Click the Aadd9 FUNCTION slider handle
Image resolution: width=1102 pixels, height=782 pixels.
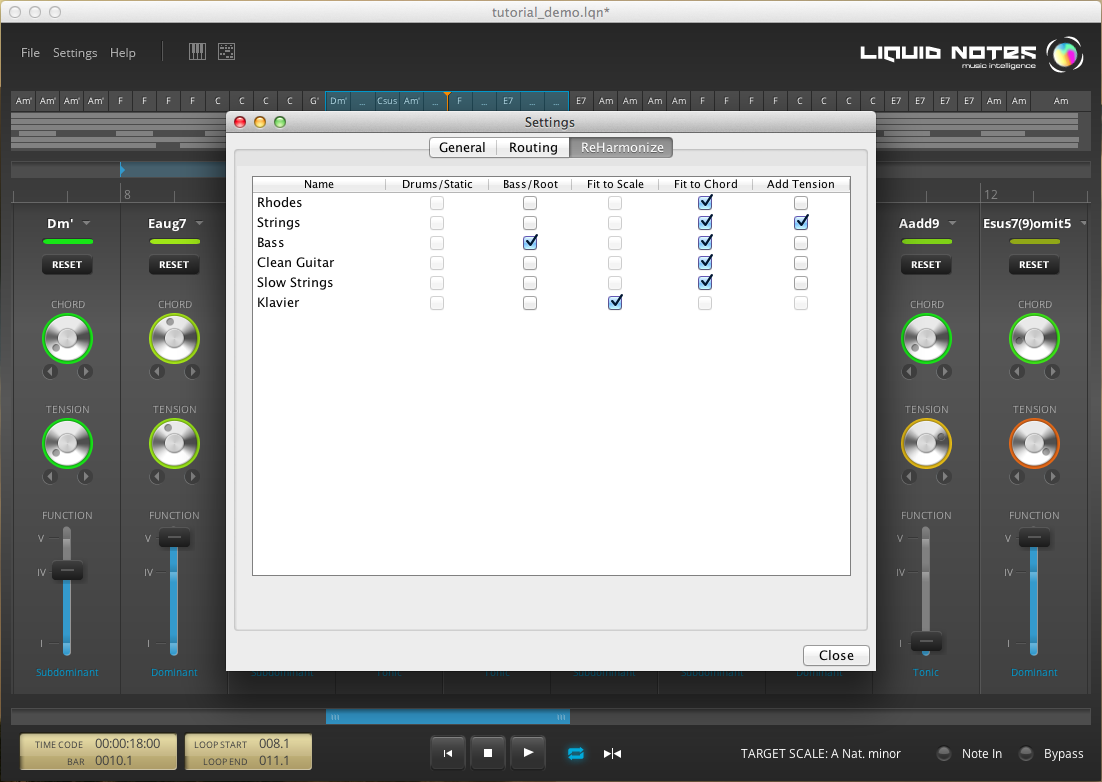[926, 641]
